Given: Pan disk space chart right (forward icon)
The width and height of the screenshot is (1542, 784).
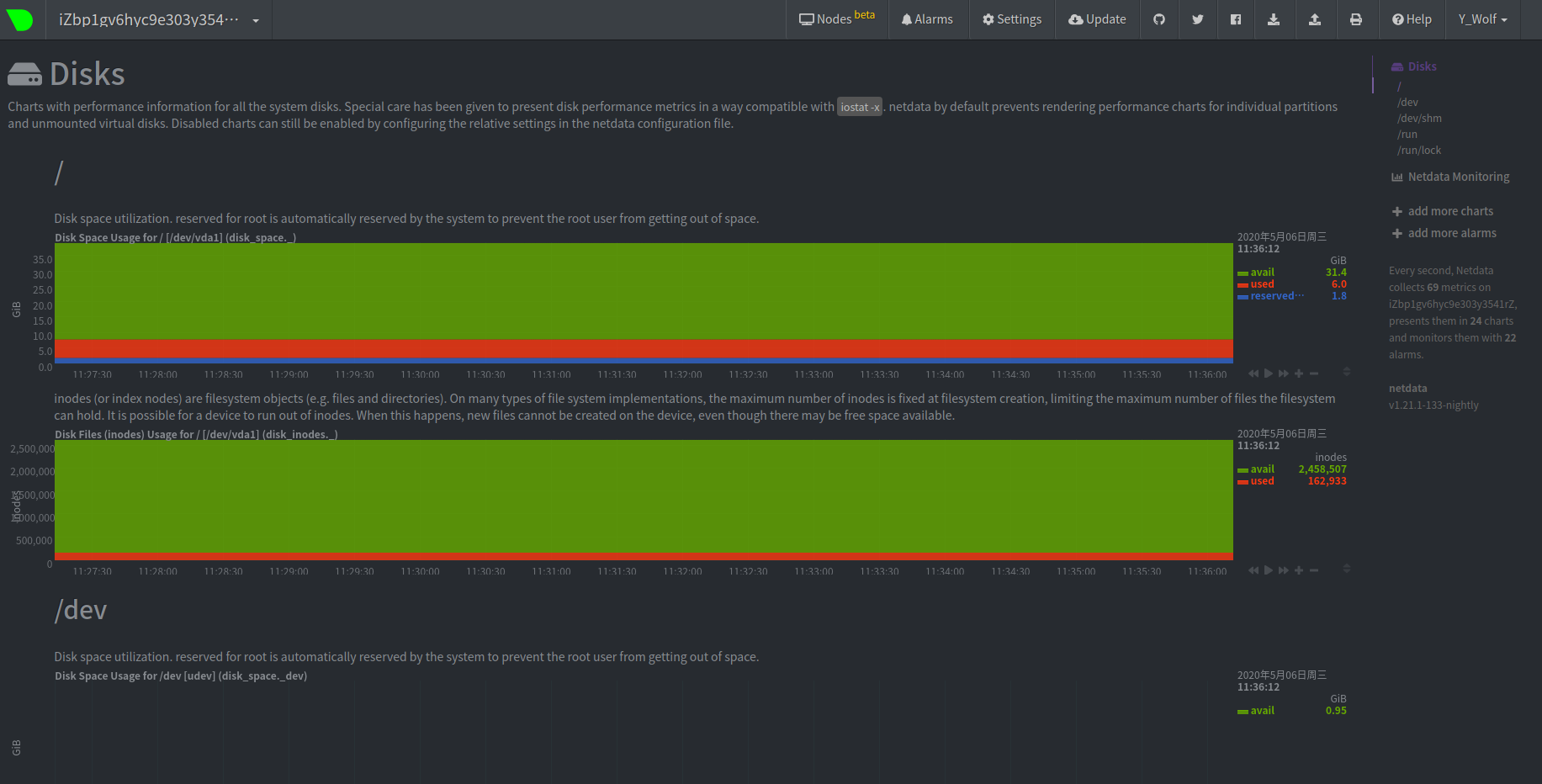Looking at the screenshot, I should click(1284, 373).
